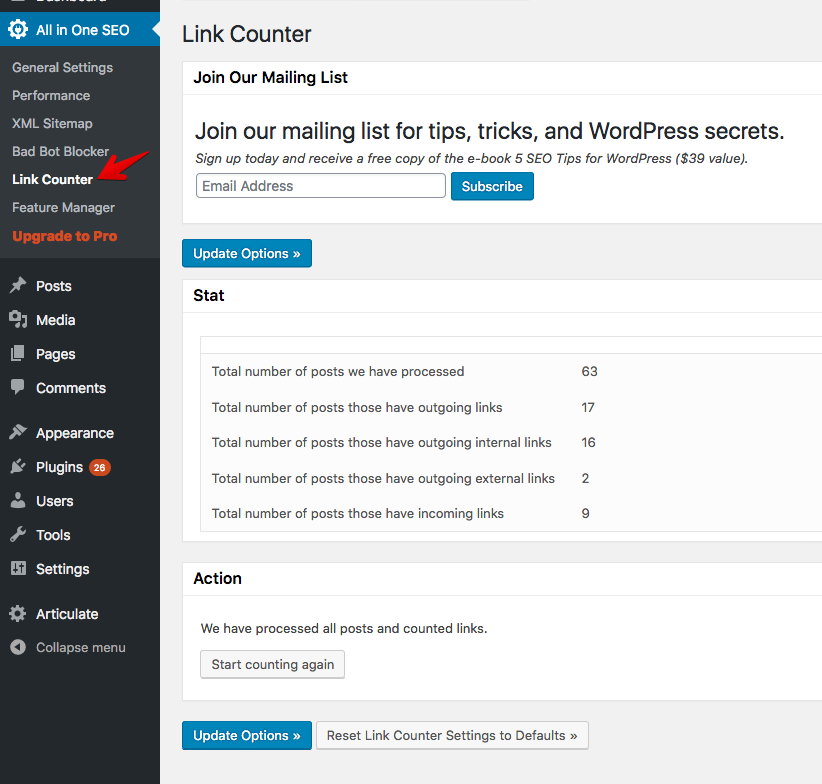Image resolution: width=822 pixels, height=784 pixels.
Task: Click Start counting again button
Action: [x=273, y=664]
